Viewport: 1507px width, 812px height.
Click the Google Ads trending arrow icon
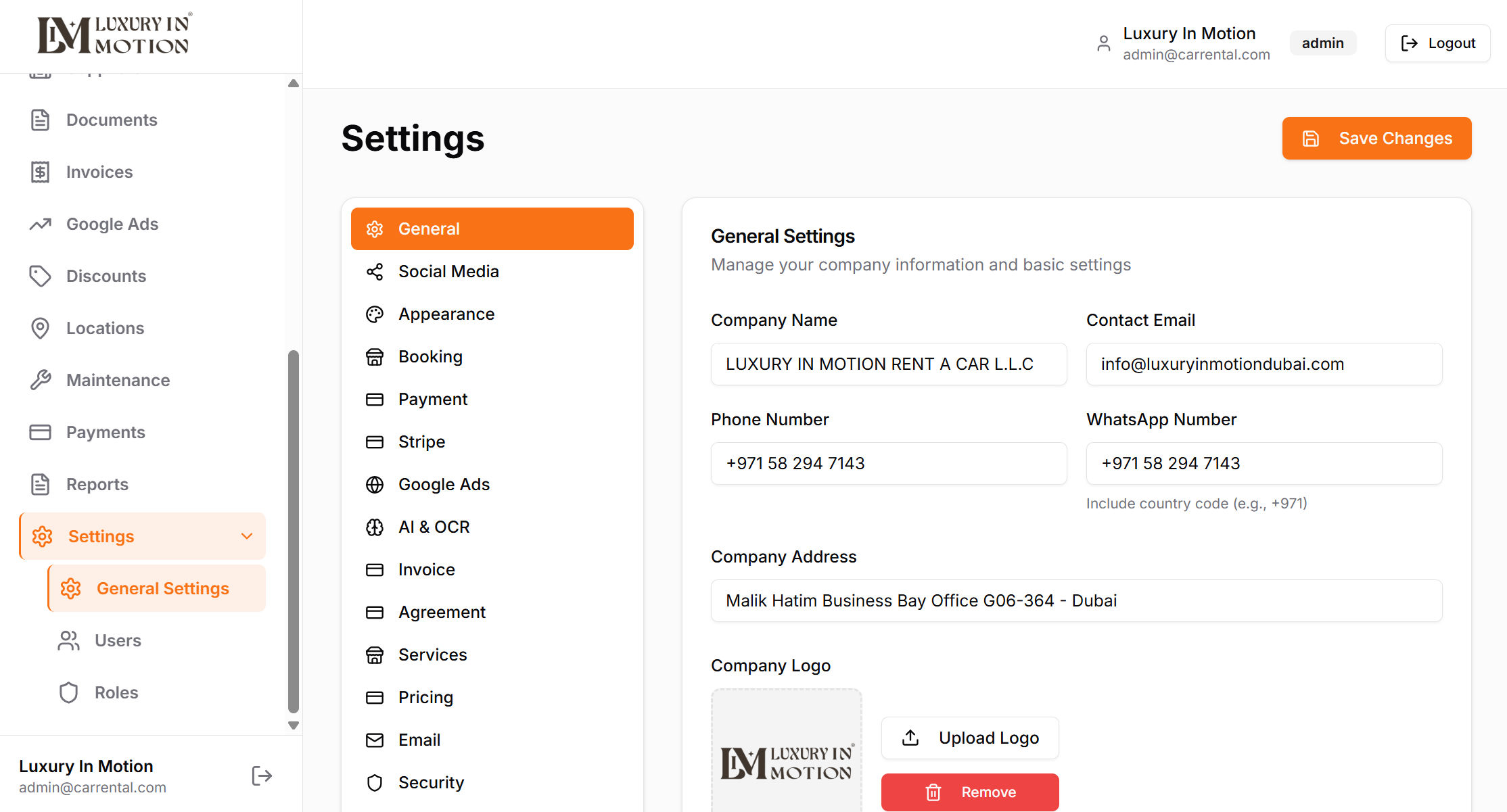pyautogui.click(x=41, y=224)
